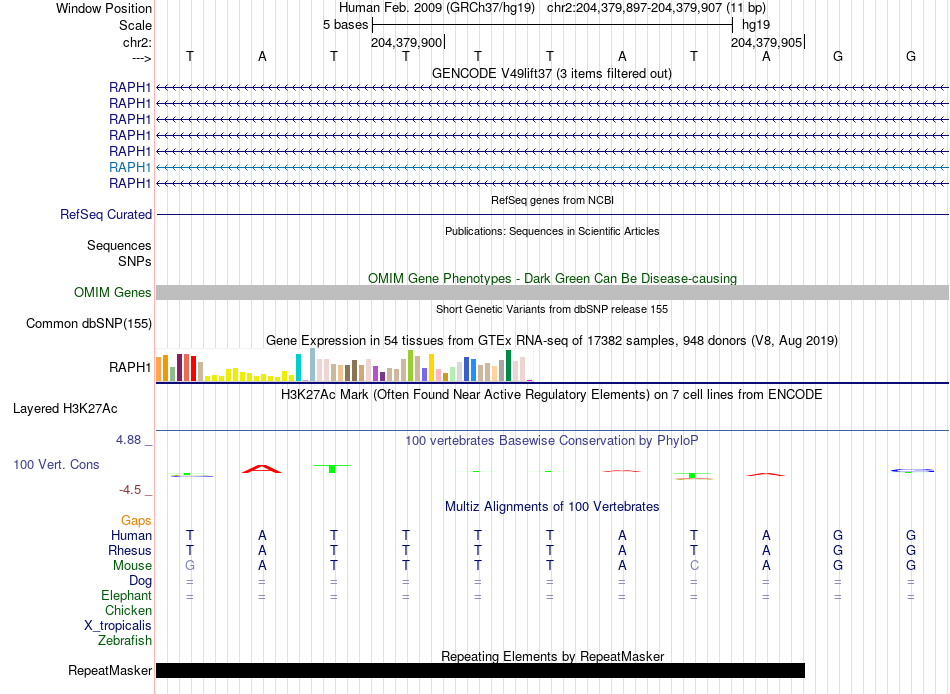The width and height of the screenshot is (950, 694).
Task: Open Publications: Sequences in Scientific Articles title
Action: [x=552, y=231]
